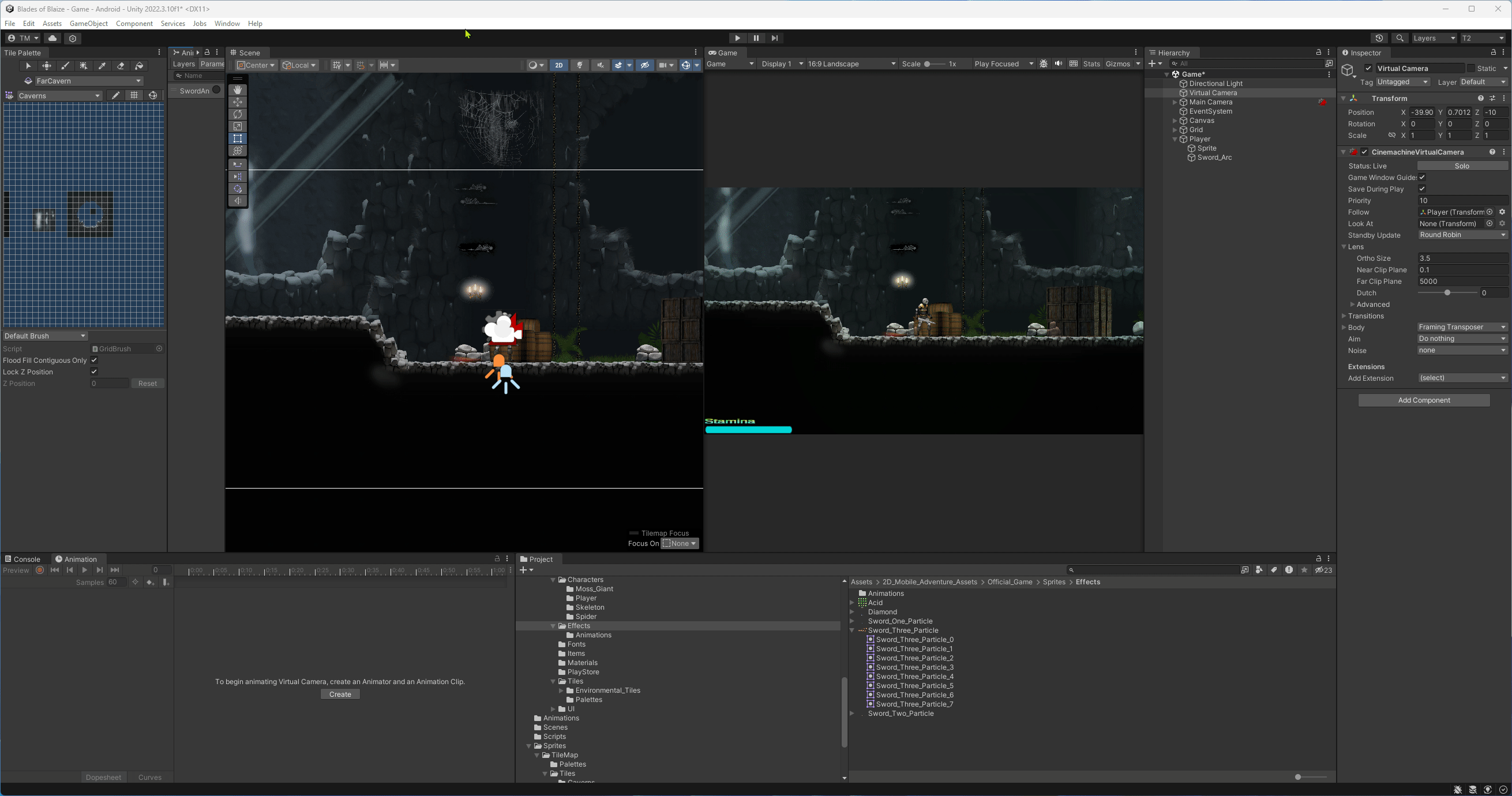
Task: Select Sword_Three_Particle_4 in the Project panel
Action: [914, 676]
